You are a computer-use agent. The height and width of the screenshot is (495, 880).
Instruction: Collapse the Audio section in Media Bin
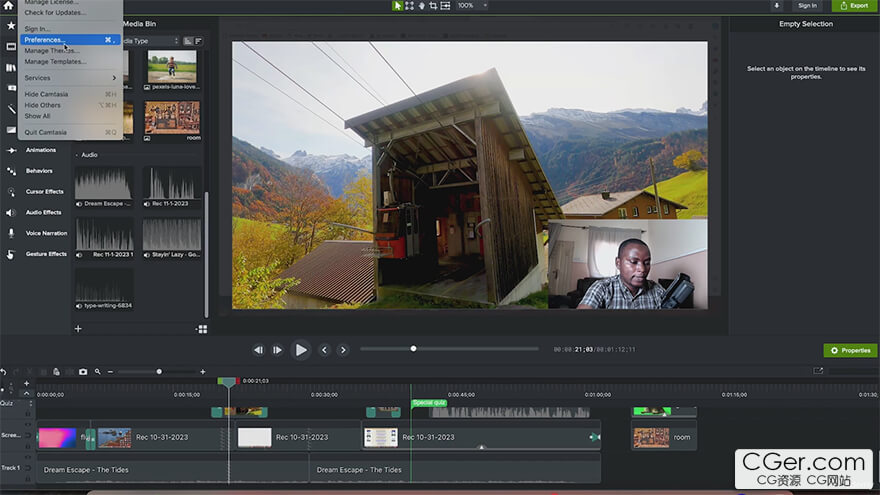[x=77, y=155]
